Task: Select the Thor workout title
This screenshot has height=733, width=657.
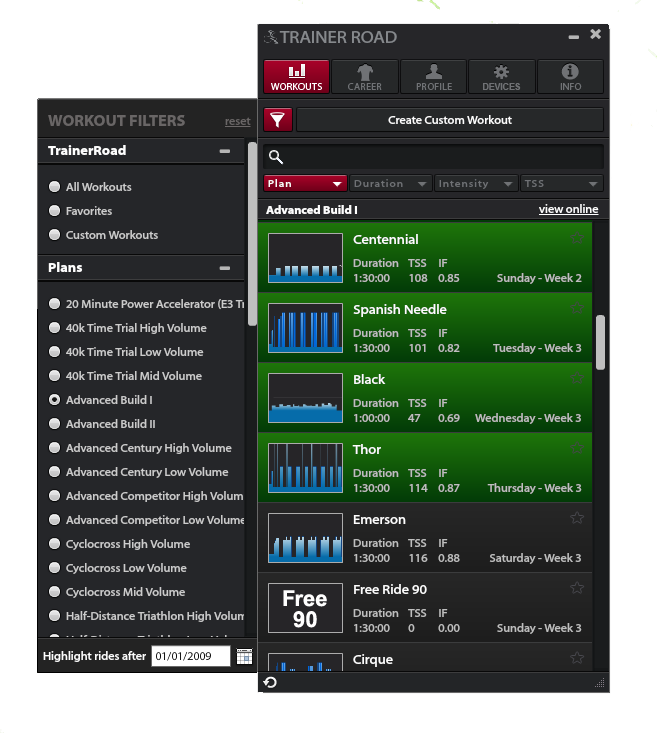Action: coord(367,449)
